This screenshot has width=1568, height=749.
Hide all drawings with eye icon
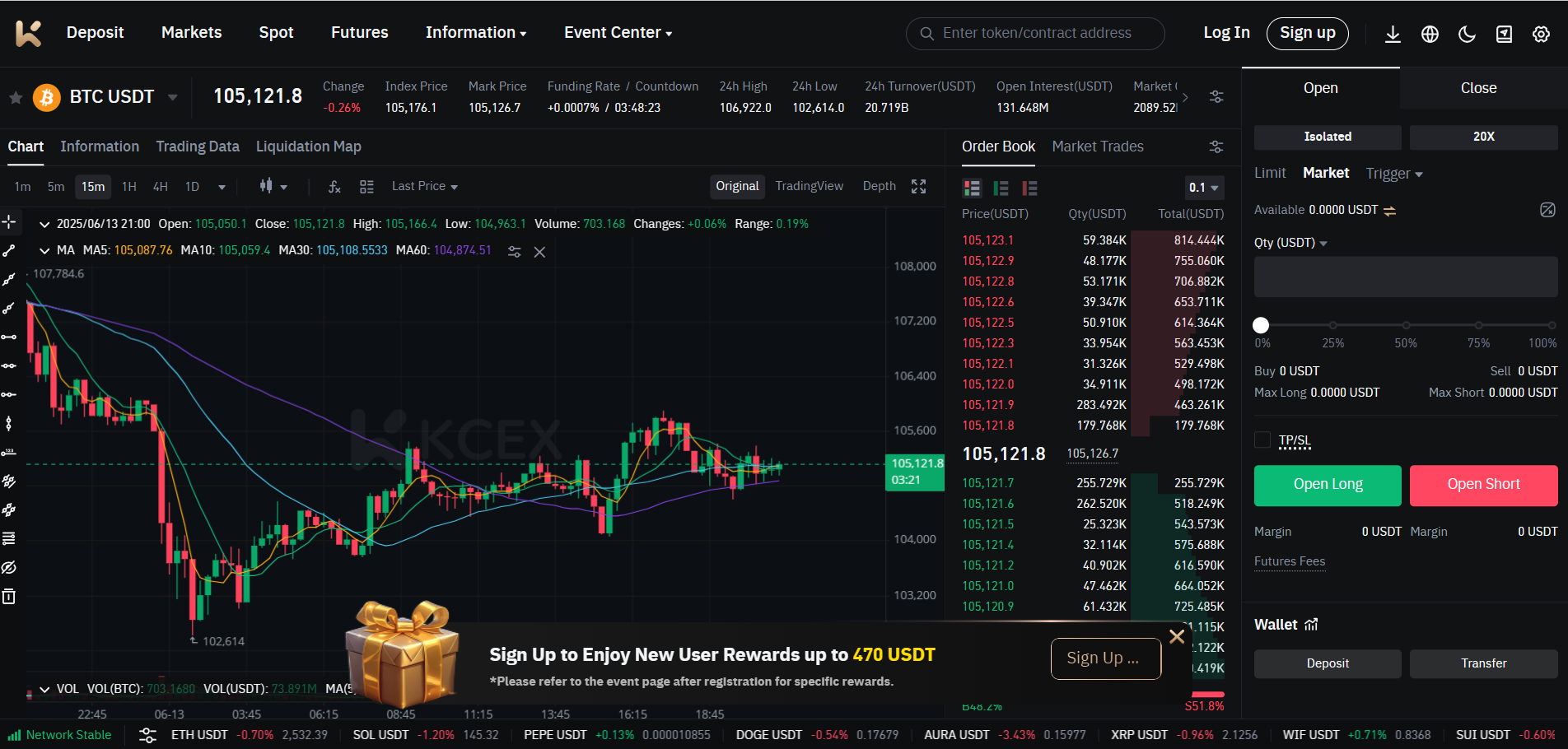(x=9, y=567)
